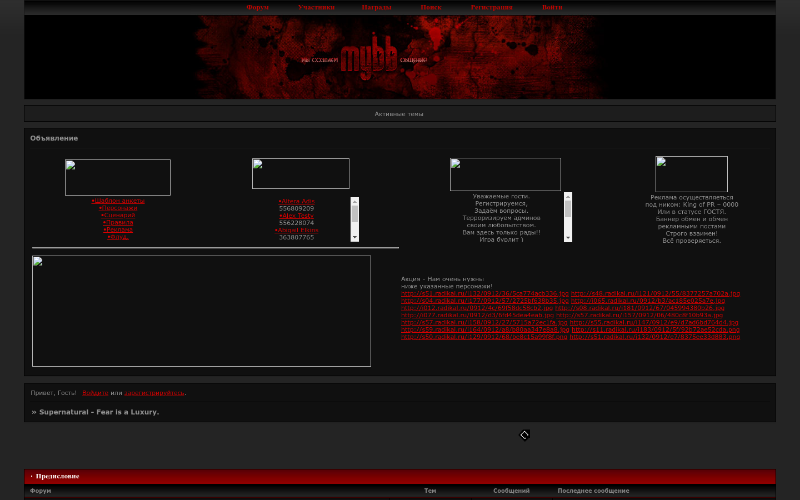Open the Форум menu item

coord(257,7)
